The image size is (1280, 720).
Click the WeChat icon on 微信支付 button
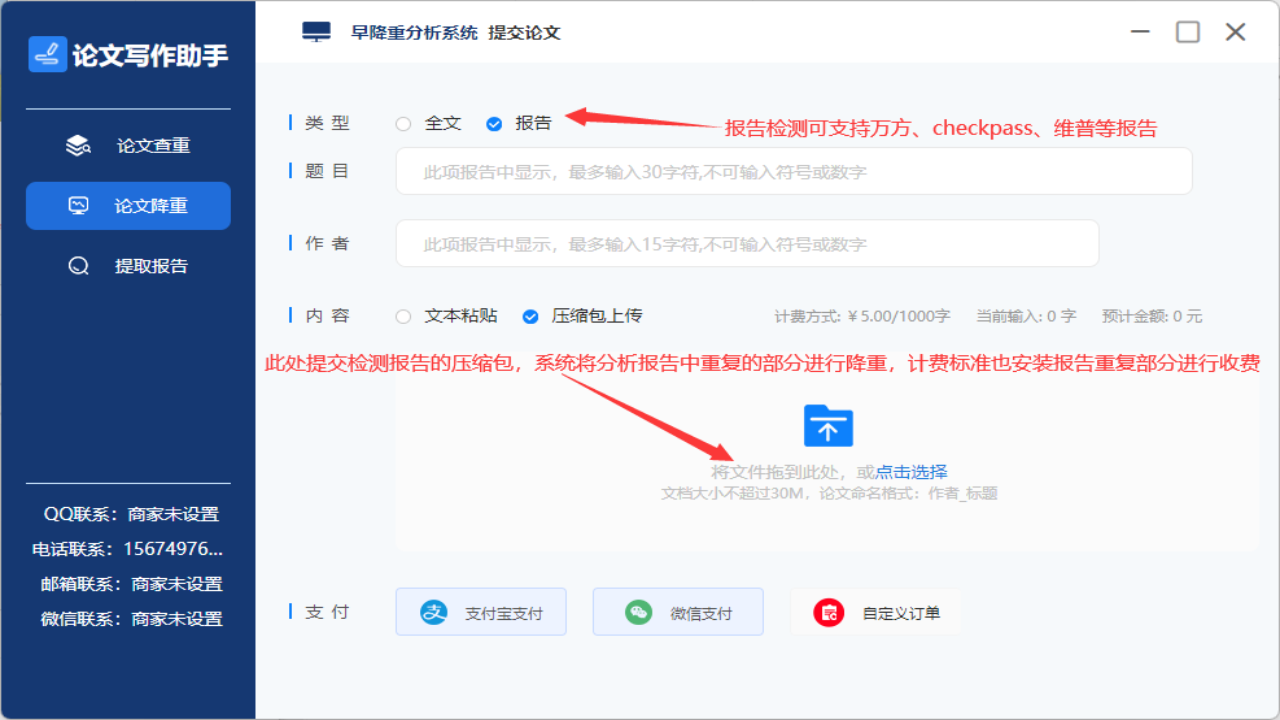point(638,611)
